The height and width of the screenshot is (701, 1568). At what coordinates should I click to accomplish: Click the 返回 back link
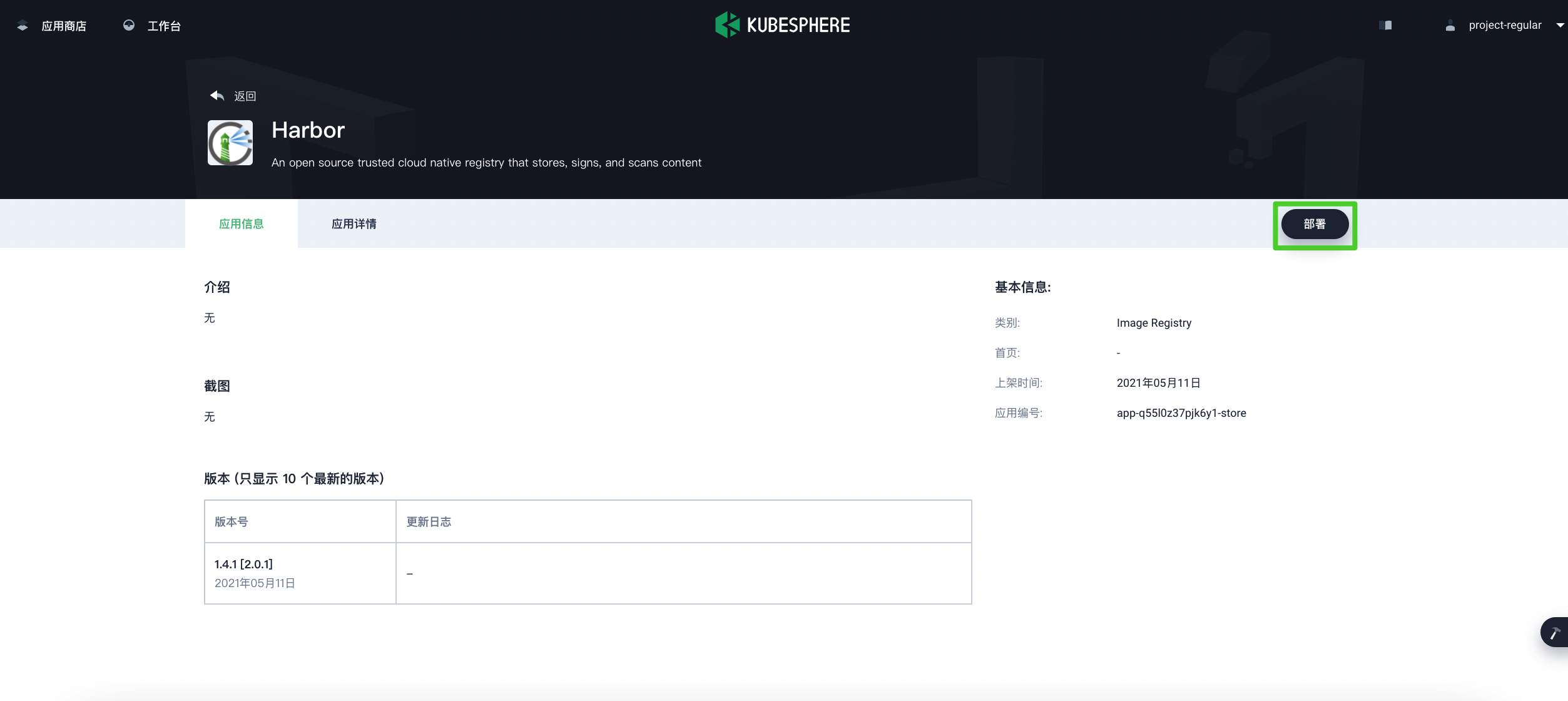245,96
